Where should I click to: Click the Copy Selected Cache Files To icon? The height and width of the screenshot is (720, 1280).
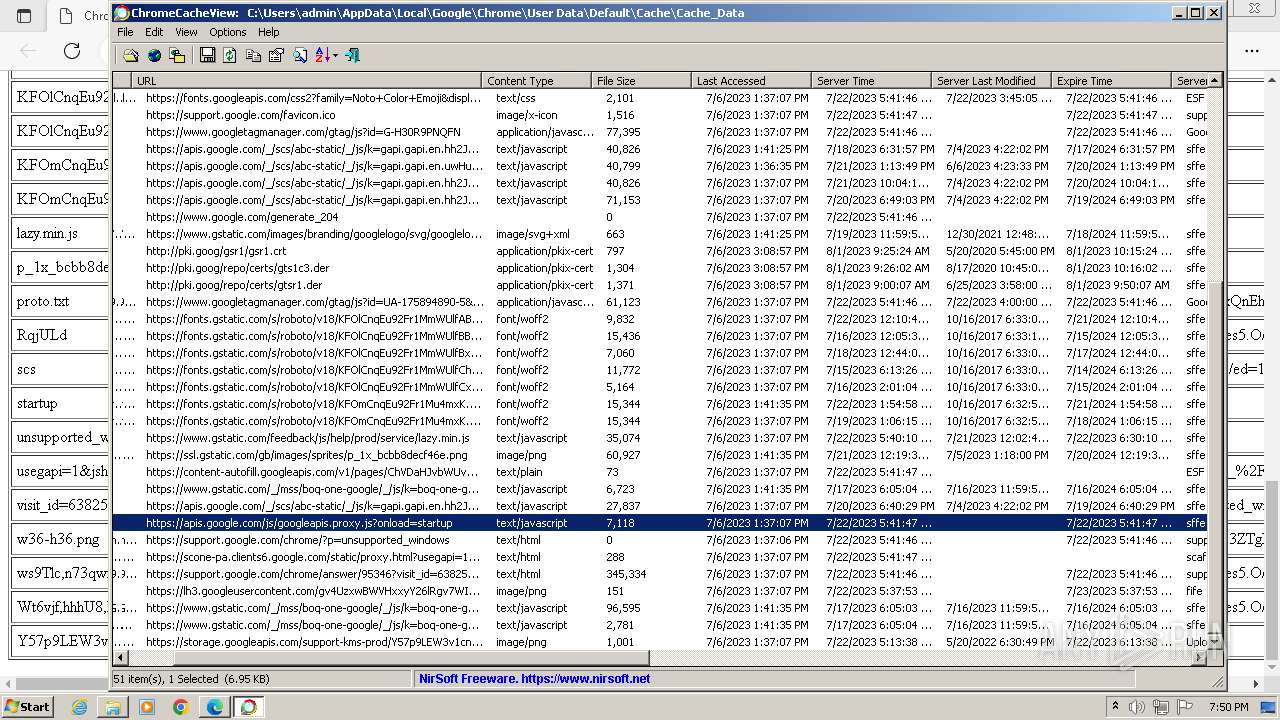[x=177, y=56]
